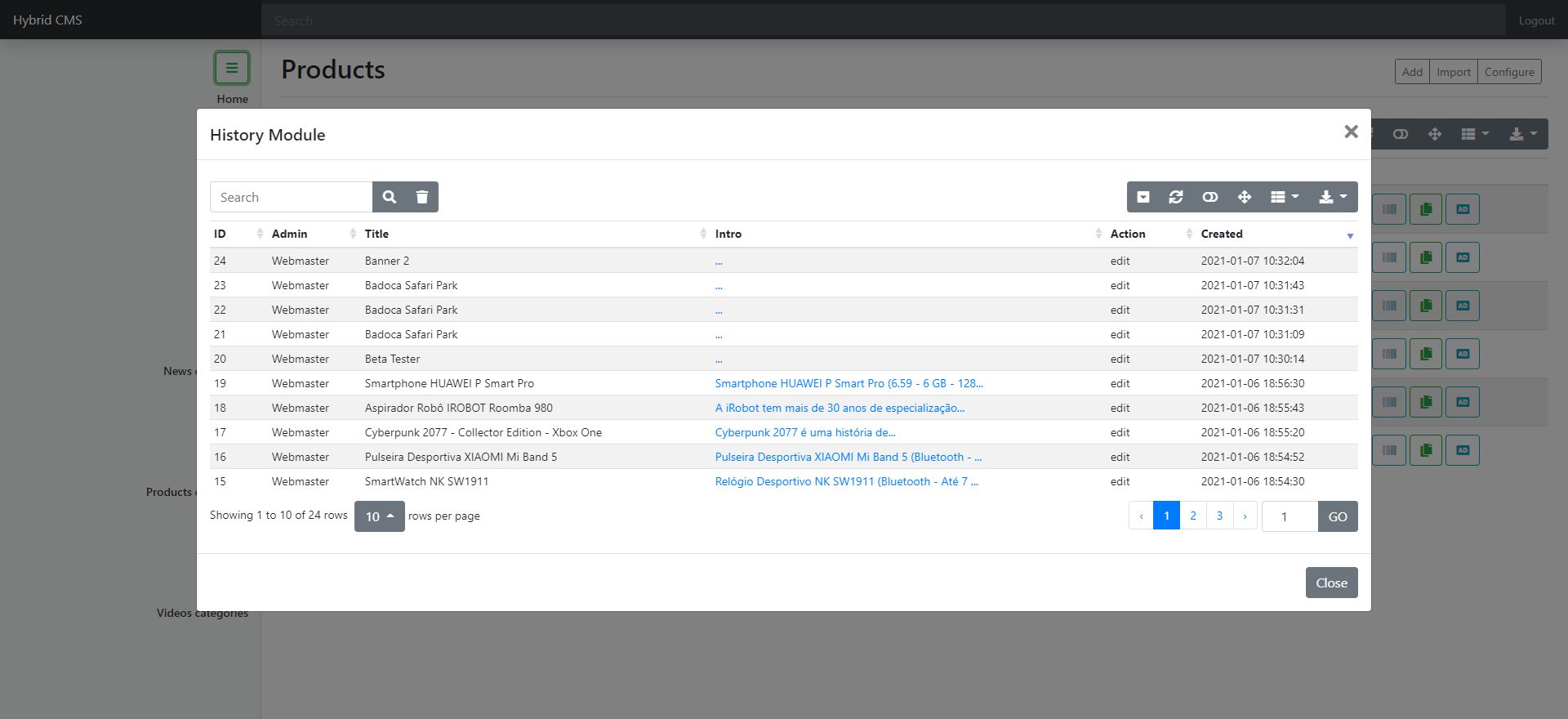The width and height of the screenshot is (1568, 719).
Task: Click the pagination-switch caret-square icon
Action: click(x=1143, y=197)
